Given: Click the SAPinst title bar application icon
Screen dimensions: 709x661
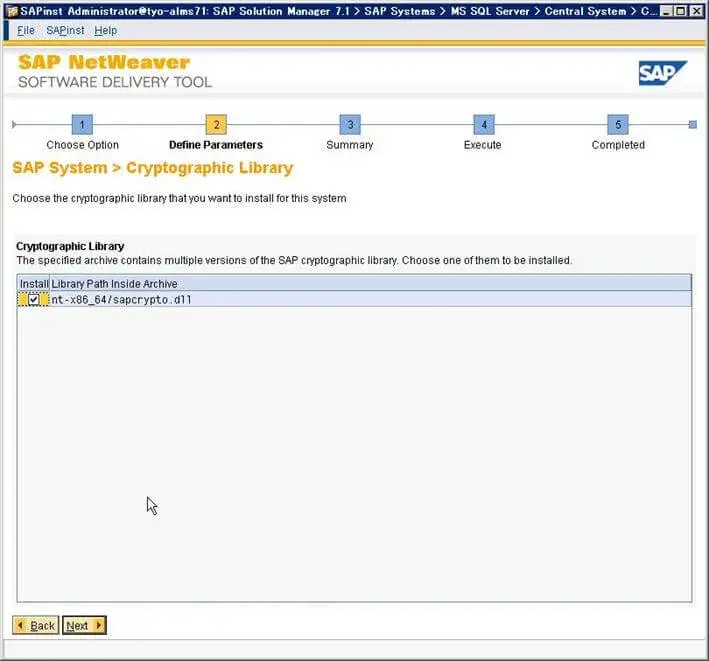Looking at the screenshot, I should click(12, 11).
